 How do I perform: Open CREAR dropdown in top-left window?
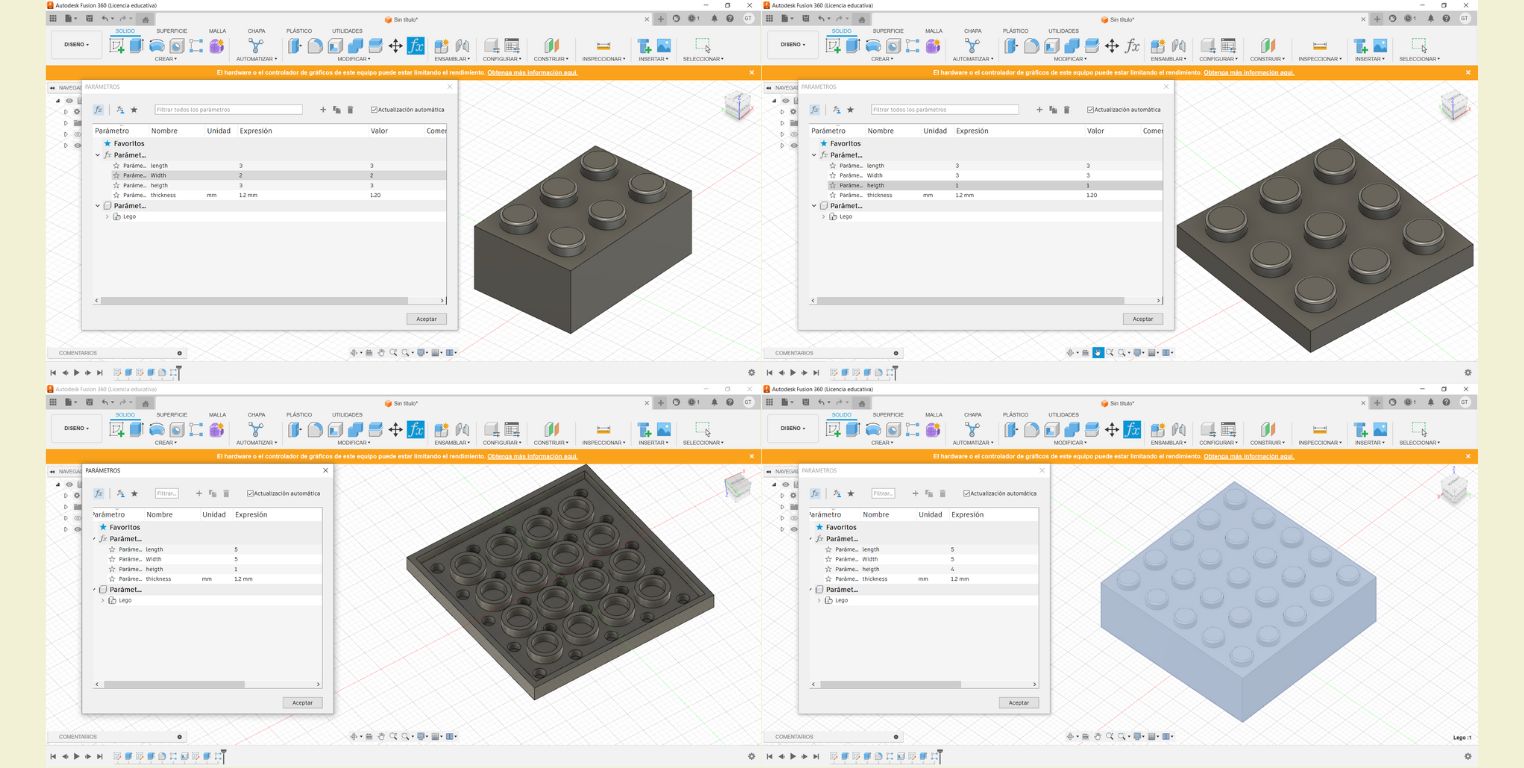pyautogui.click(x=165, y=59)
